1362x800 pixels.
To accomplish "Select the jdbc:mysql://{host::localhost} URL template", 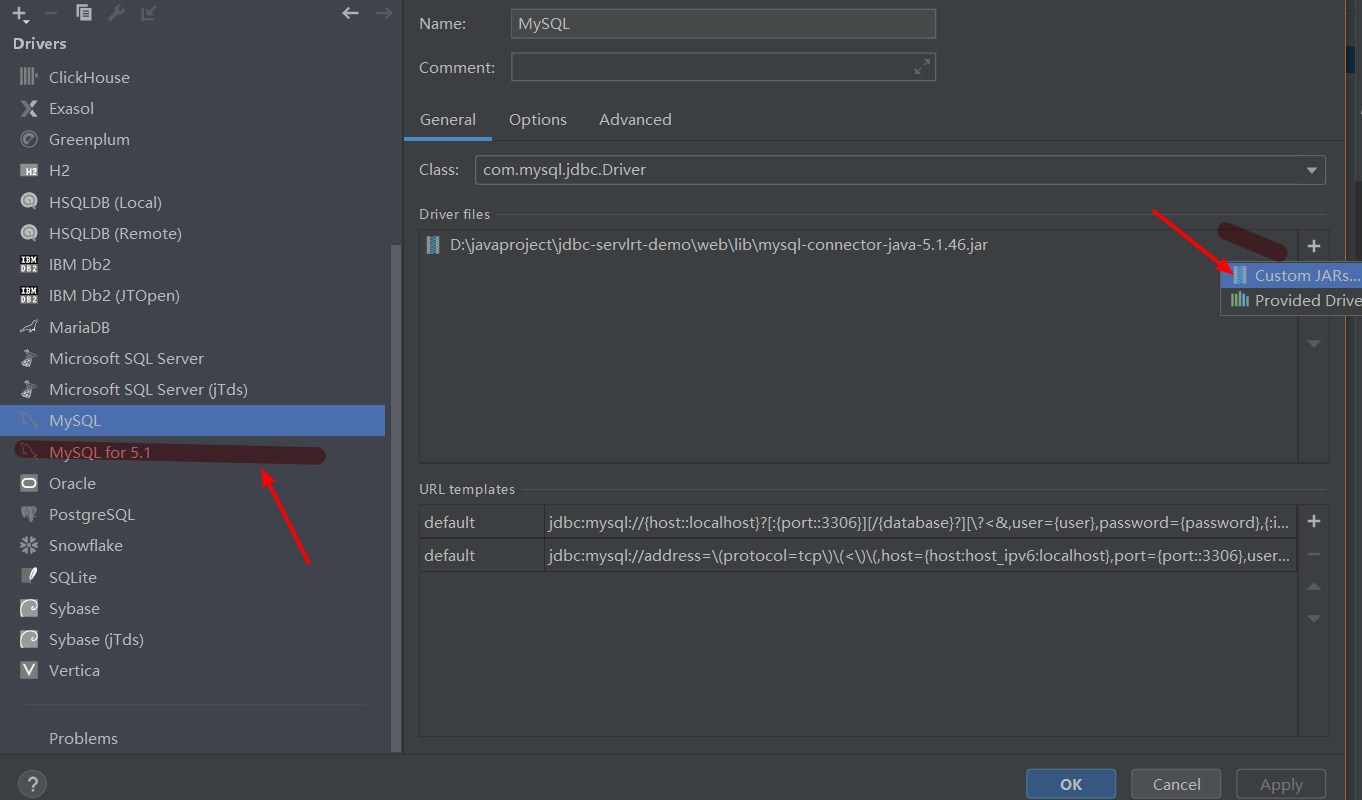I will 920,522.
